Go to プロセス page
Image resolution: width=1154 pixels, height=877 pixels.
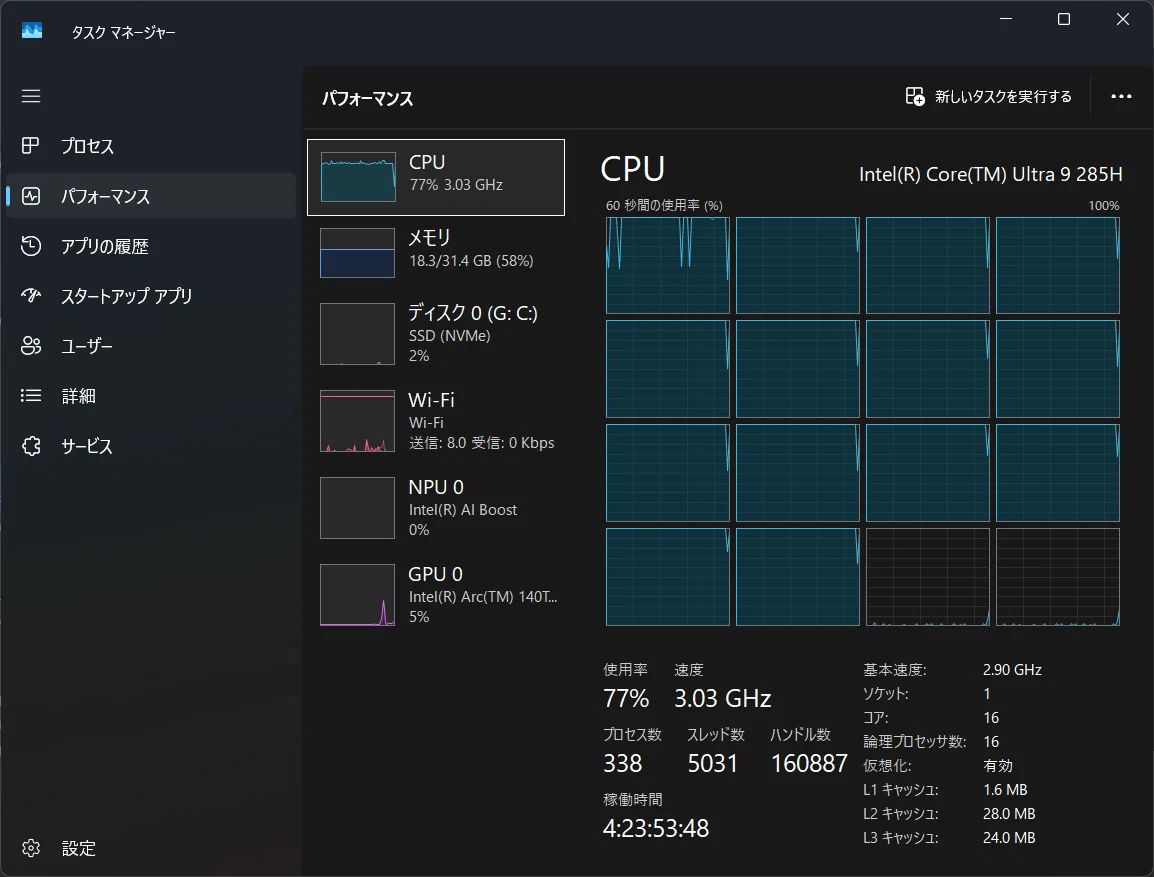(x=151, y=146)
